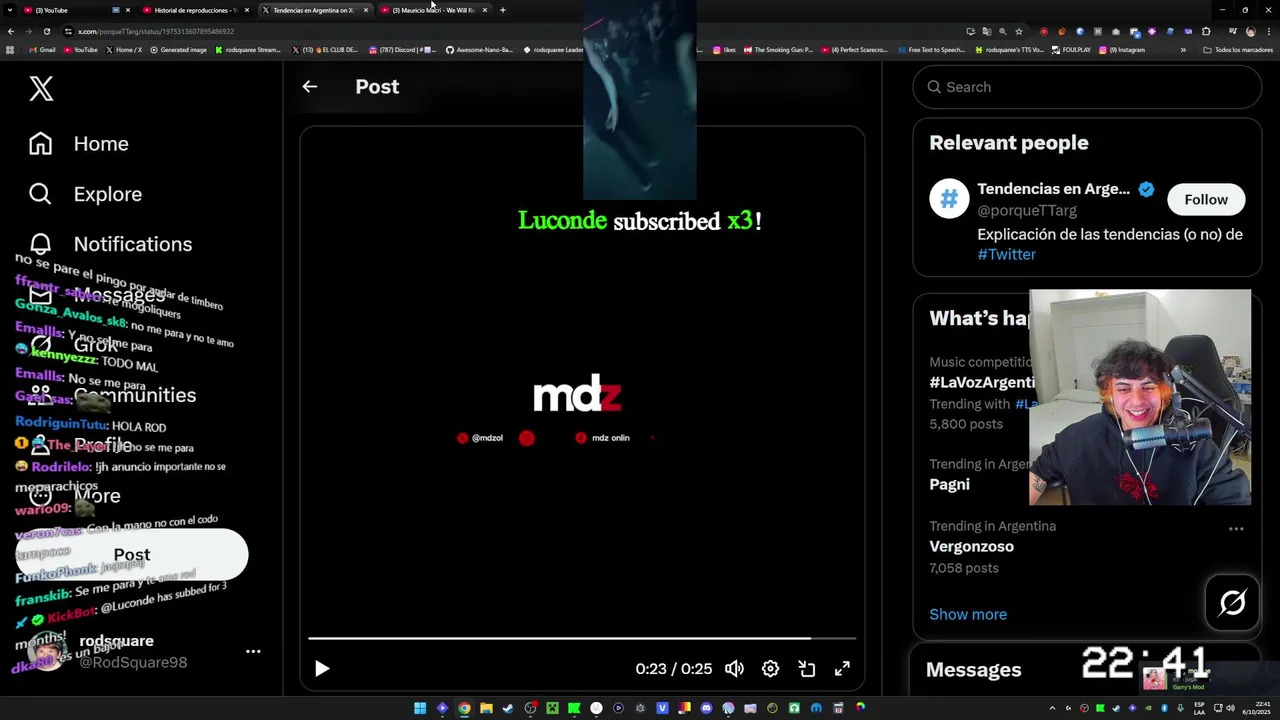1280x720 pixels.
Task: Open File Explorer from taskbar
Action: click(x=486, y=708)
